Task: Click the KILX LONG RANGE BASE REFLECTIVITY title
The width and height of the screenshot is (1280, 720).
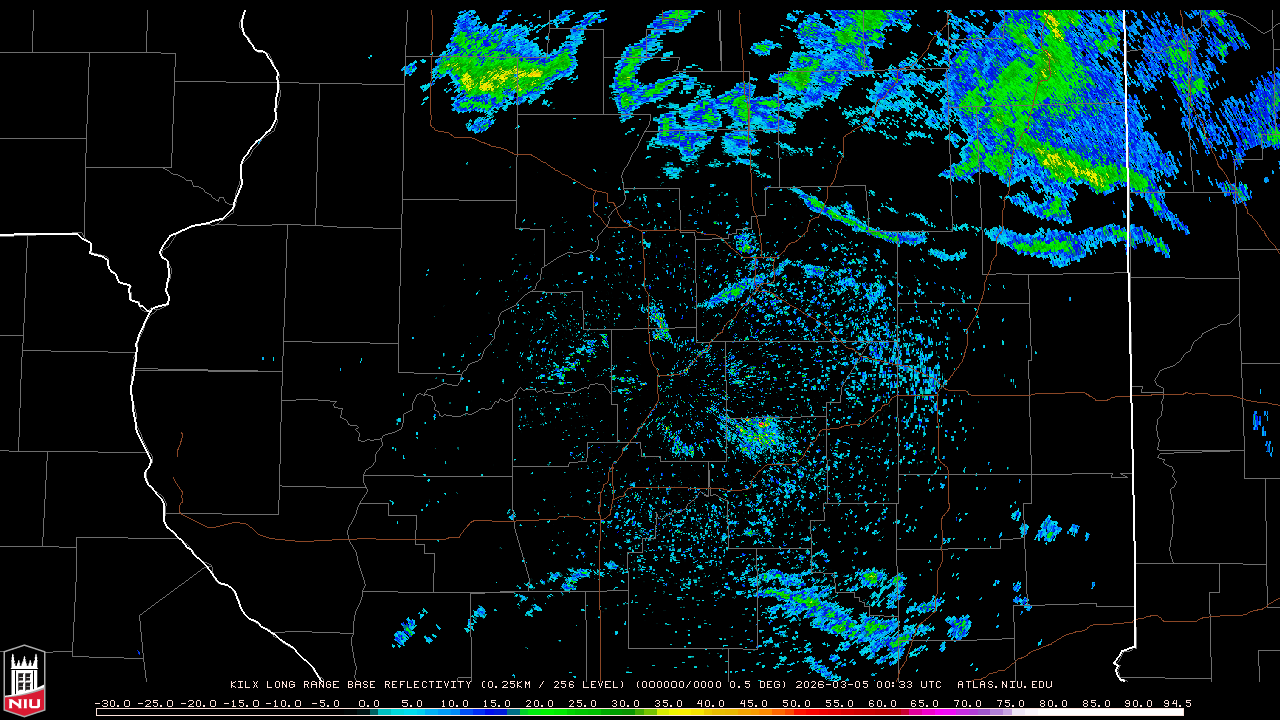Action: coord(351,685)
